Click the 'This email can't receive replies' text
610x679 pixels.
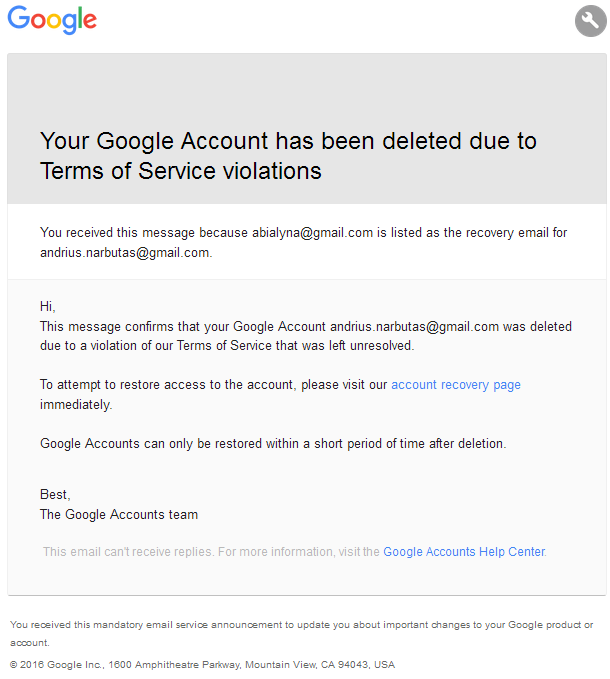pyautogui.click(x=128, y=552)
